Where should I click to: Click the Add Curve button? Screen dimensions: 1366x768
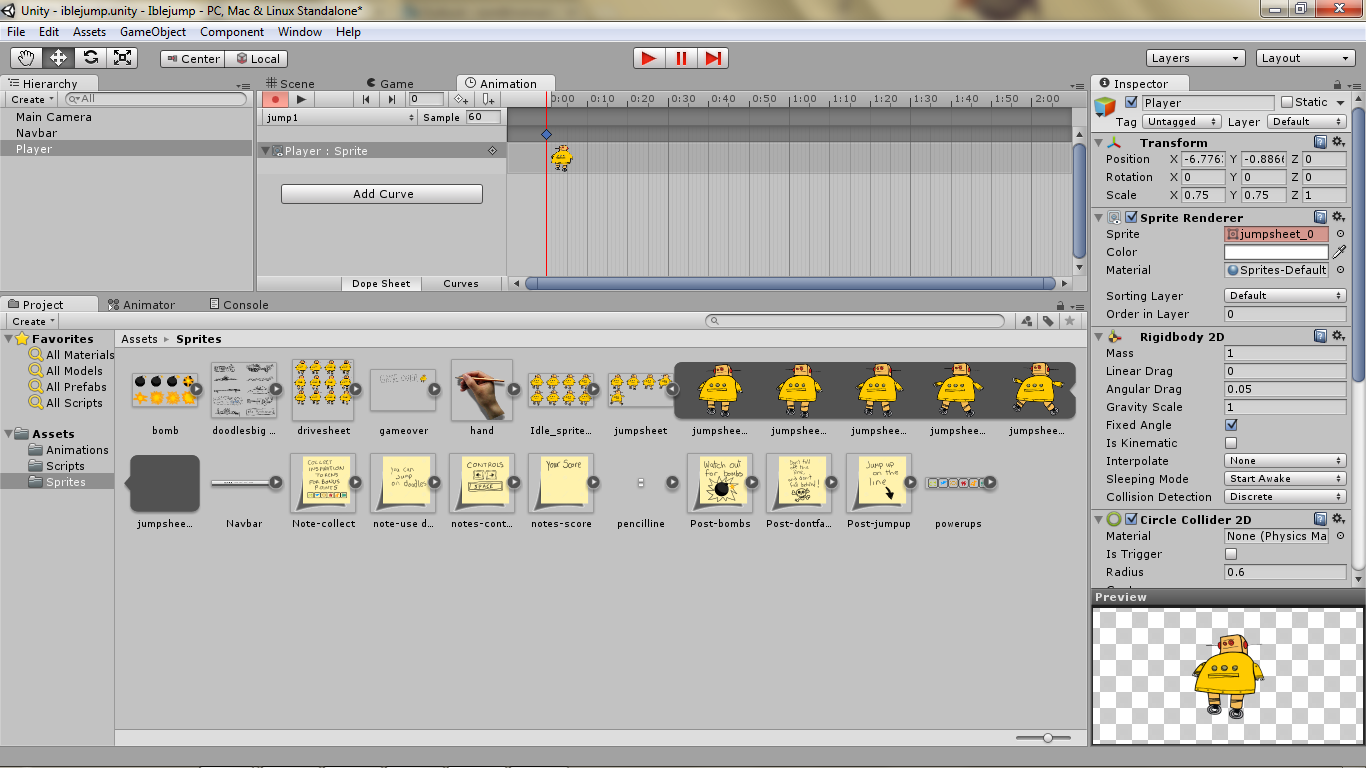coord(381,192)
